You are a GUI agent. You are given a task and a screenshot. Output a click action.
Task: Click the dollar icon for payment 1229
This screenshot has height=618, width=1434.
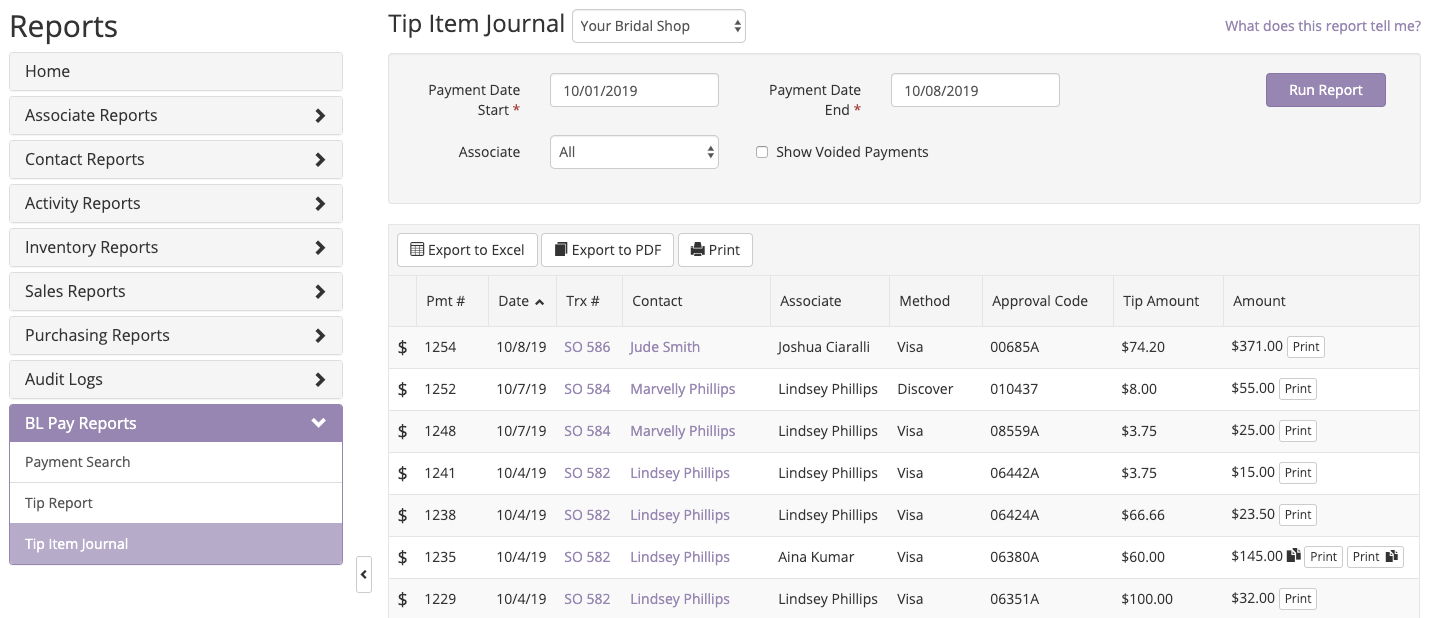click(x=402, y=599)
